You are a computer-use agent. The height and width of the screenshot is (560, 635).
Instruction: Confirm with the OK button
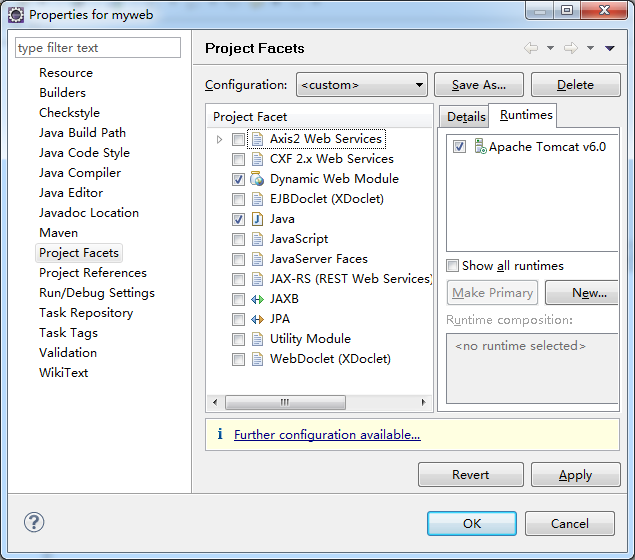pos(472,524)
